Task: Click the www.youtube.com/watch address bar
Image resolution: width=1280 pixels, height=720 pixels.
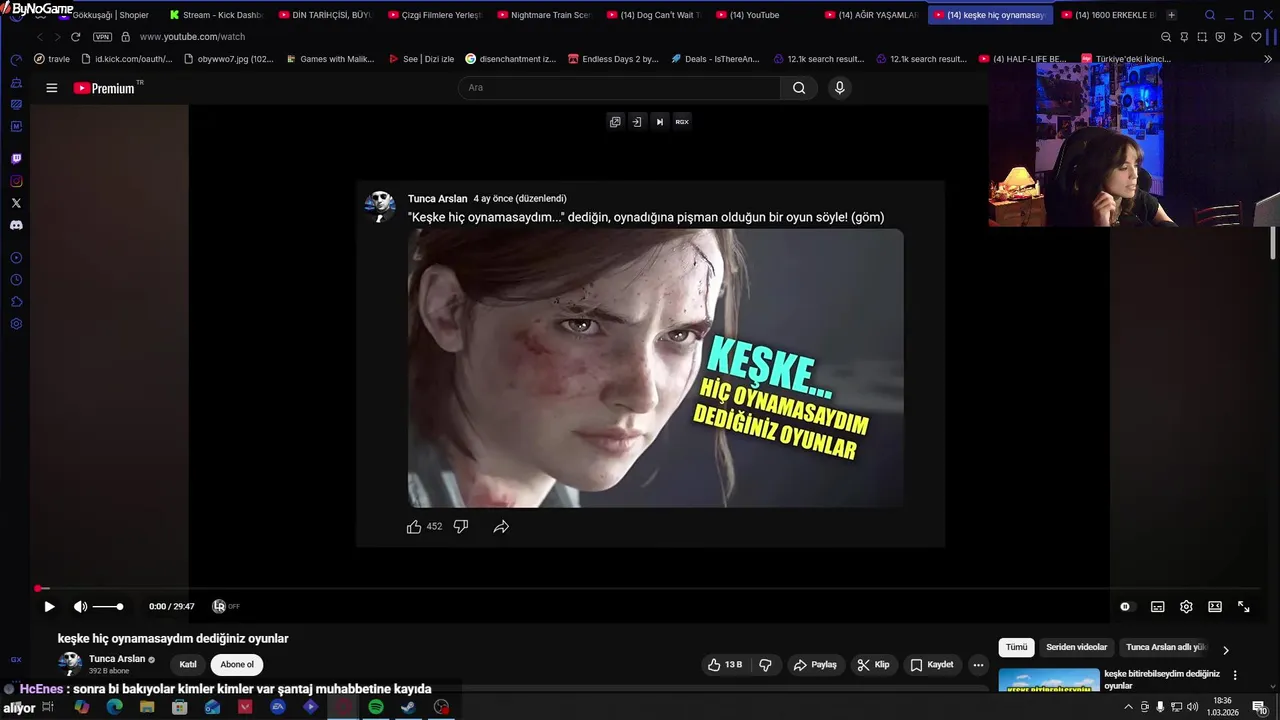Action: [192, 37]
